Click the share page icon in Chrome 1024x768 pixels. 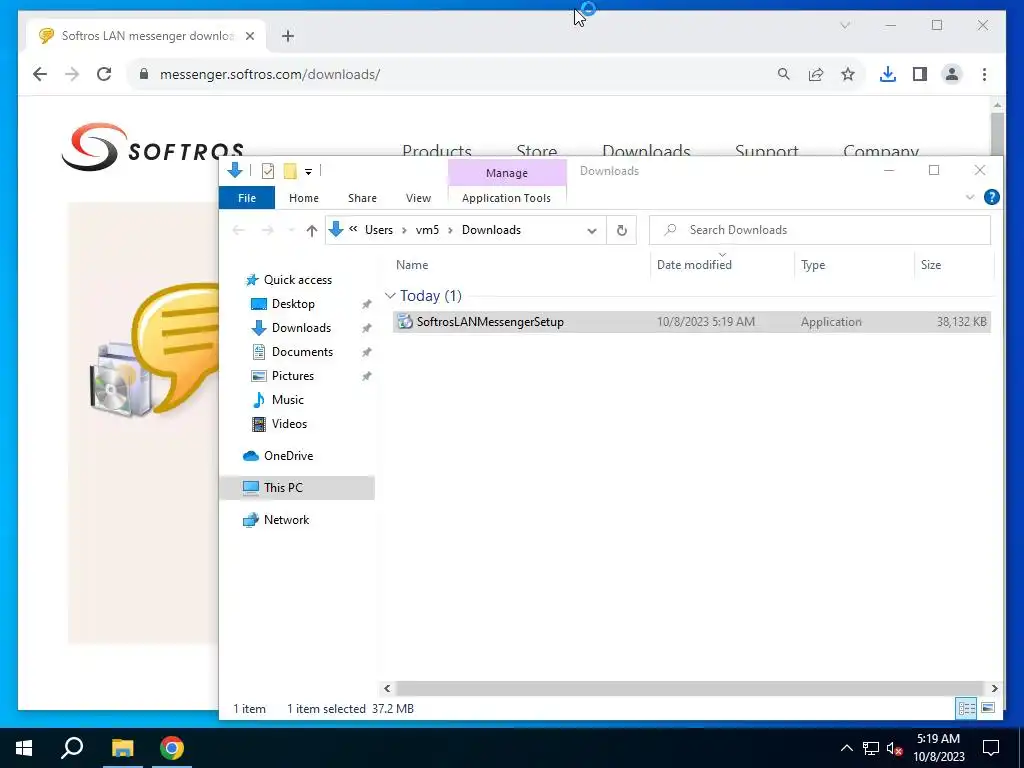click(x=816, y=74)
